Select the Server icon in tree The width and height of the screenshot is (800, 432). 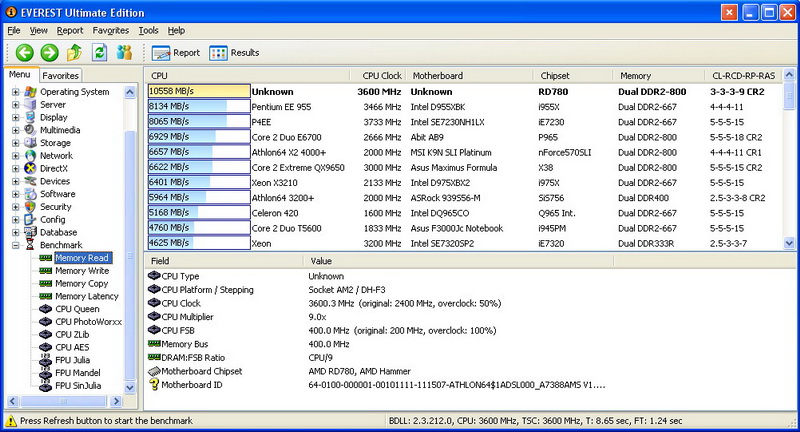coord(31,105)
